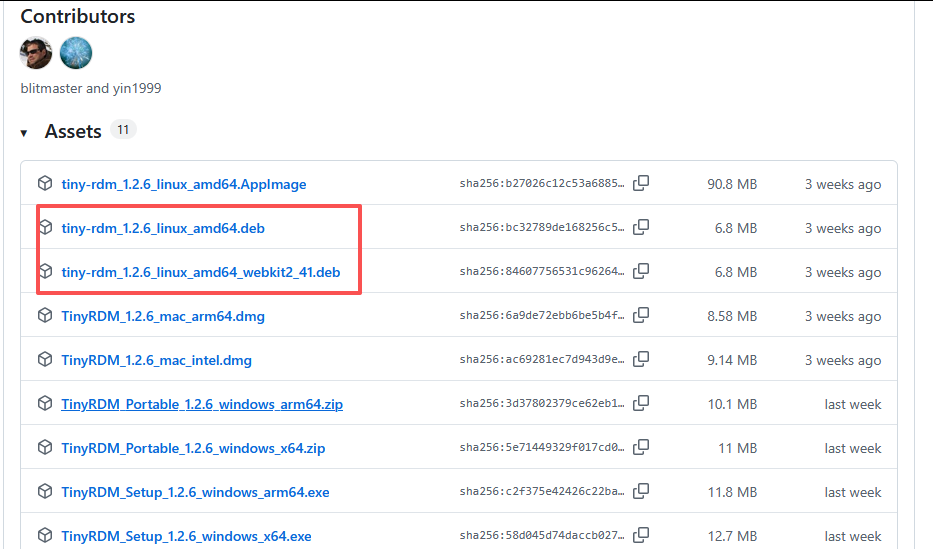Viewport: 933px width, 549px height.
Task: Download TinyRDM_1.2.6_mac_arm64.dmg
Action: [x=163, y=316]
